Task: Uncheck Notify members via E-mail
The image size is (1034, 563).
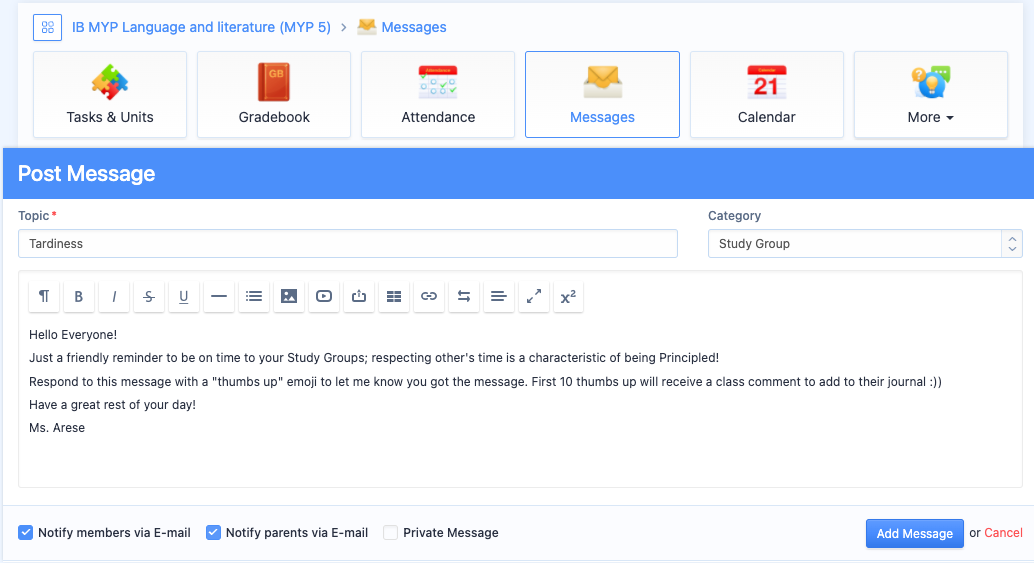Action: pyautogui.click(x=26, y=533)
